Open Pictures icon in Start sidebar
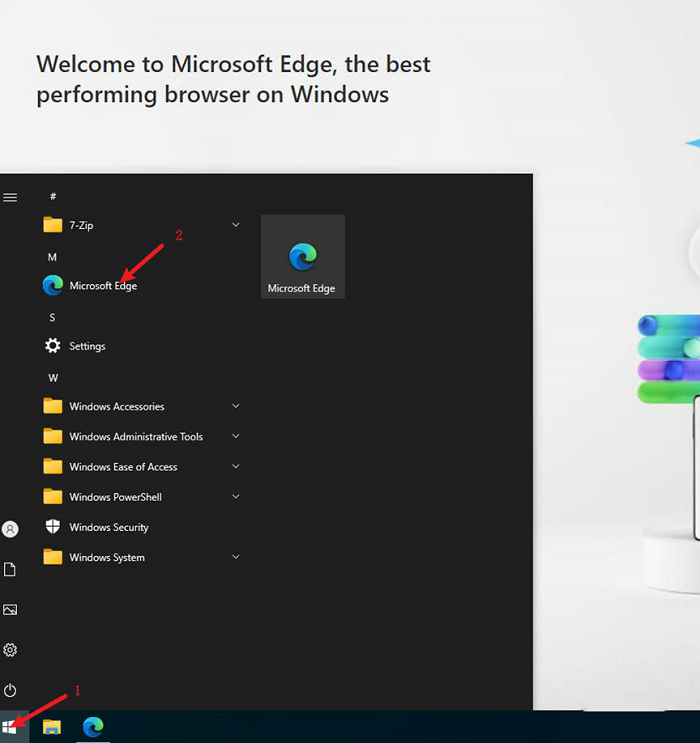 10,609
